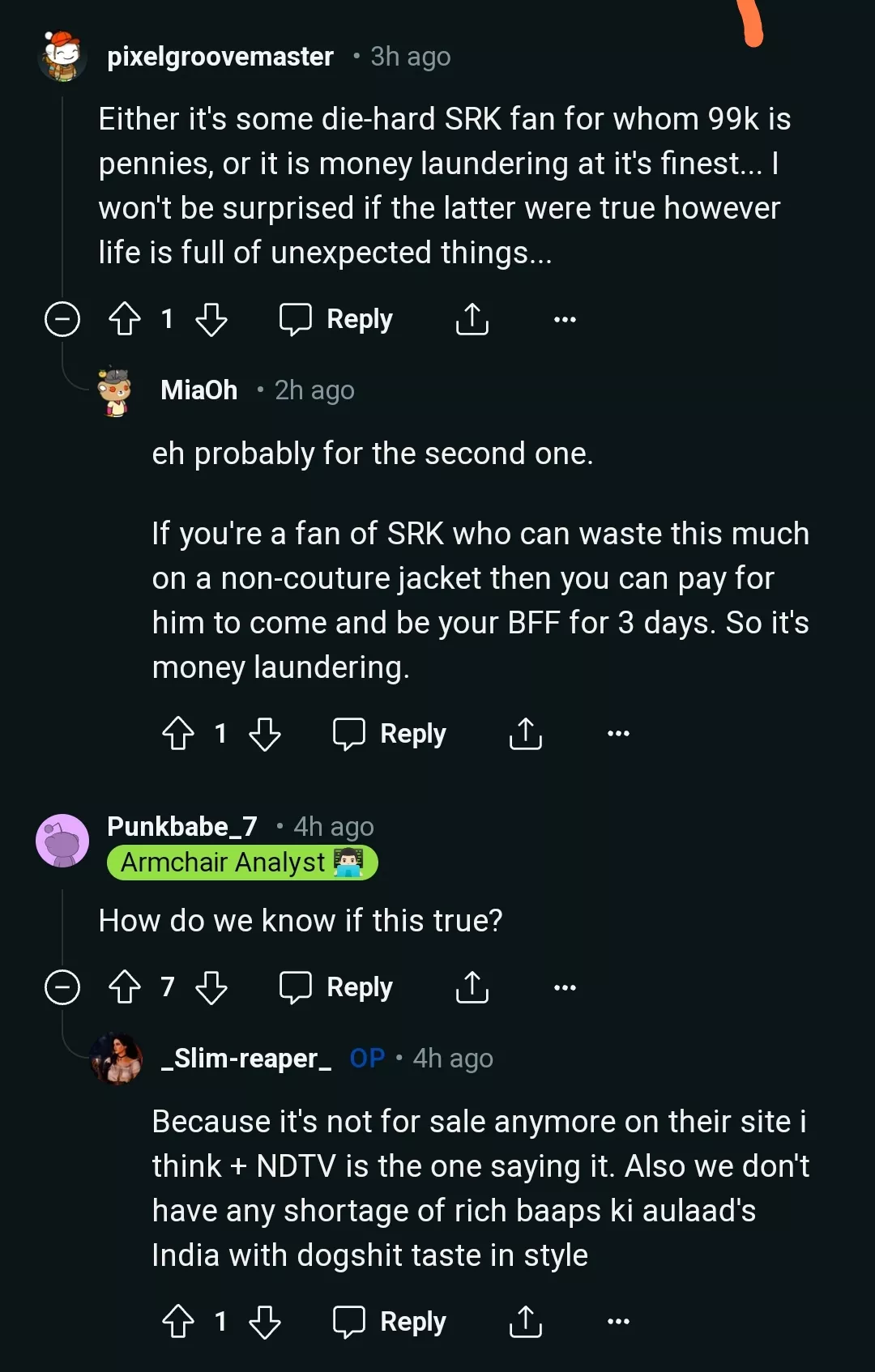Open more options for pixelgroovemaster's comment
The width and height of the screenshot is (875, 1372).
pos(565,319)
